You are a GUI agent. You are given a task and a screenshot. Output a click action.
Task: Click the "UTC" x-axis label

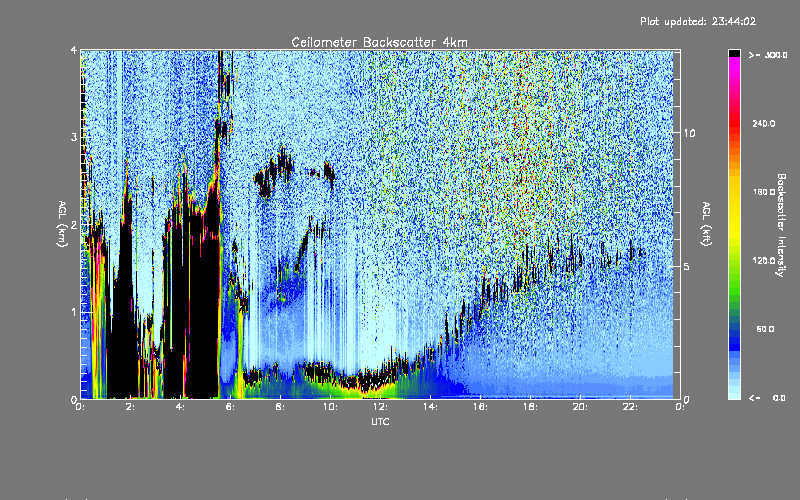[x=380, y=421]
